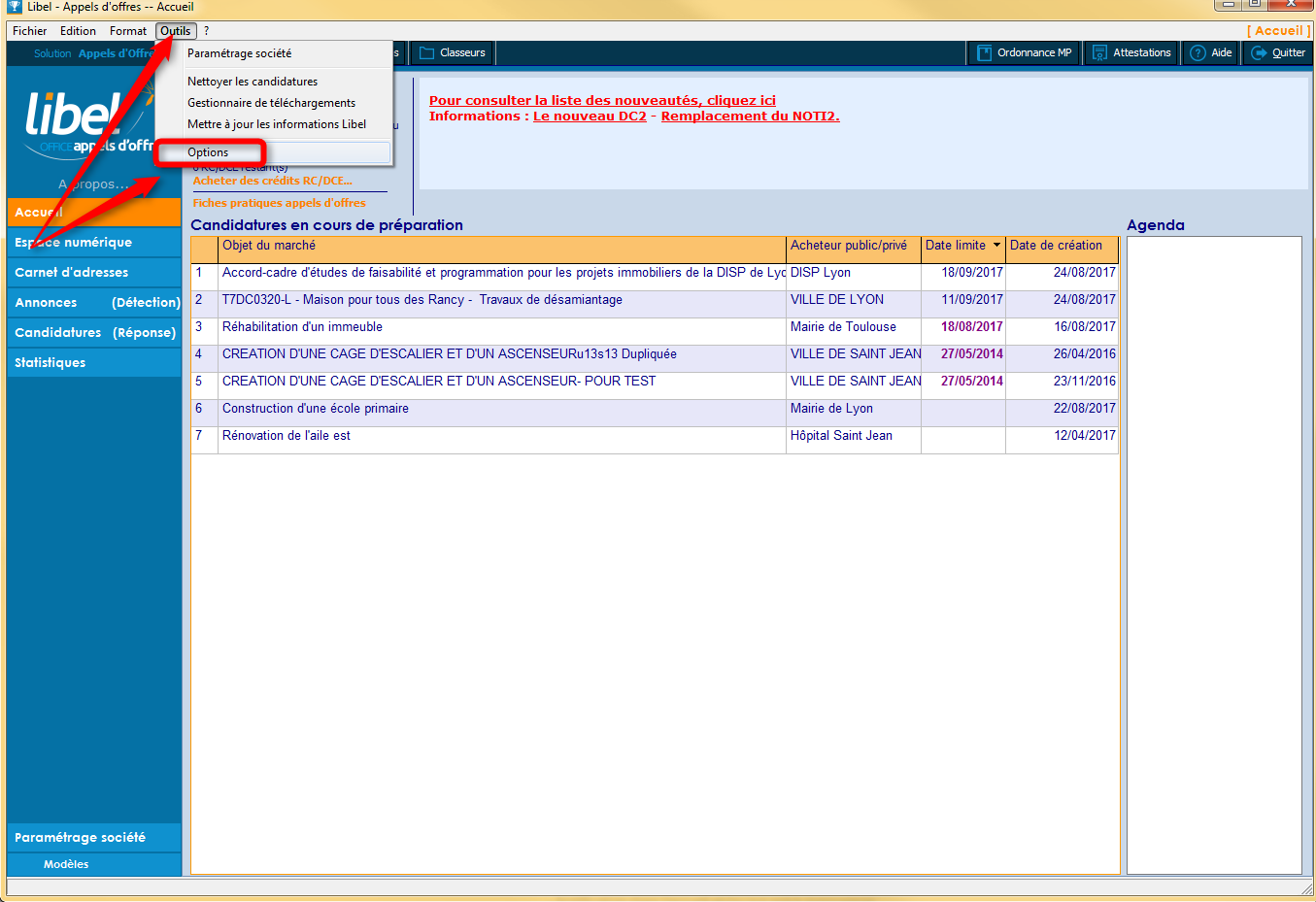
Task: Open Attestations from toolbar
Action: click(1131, 52)
